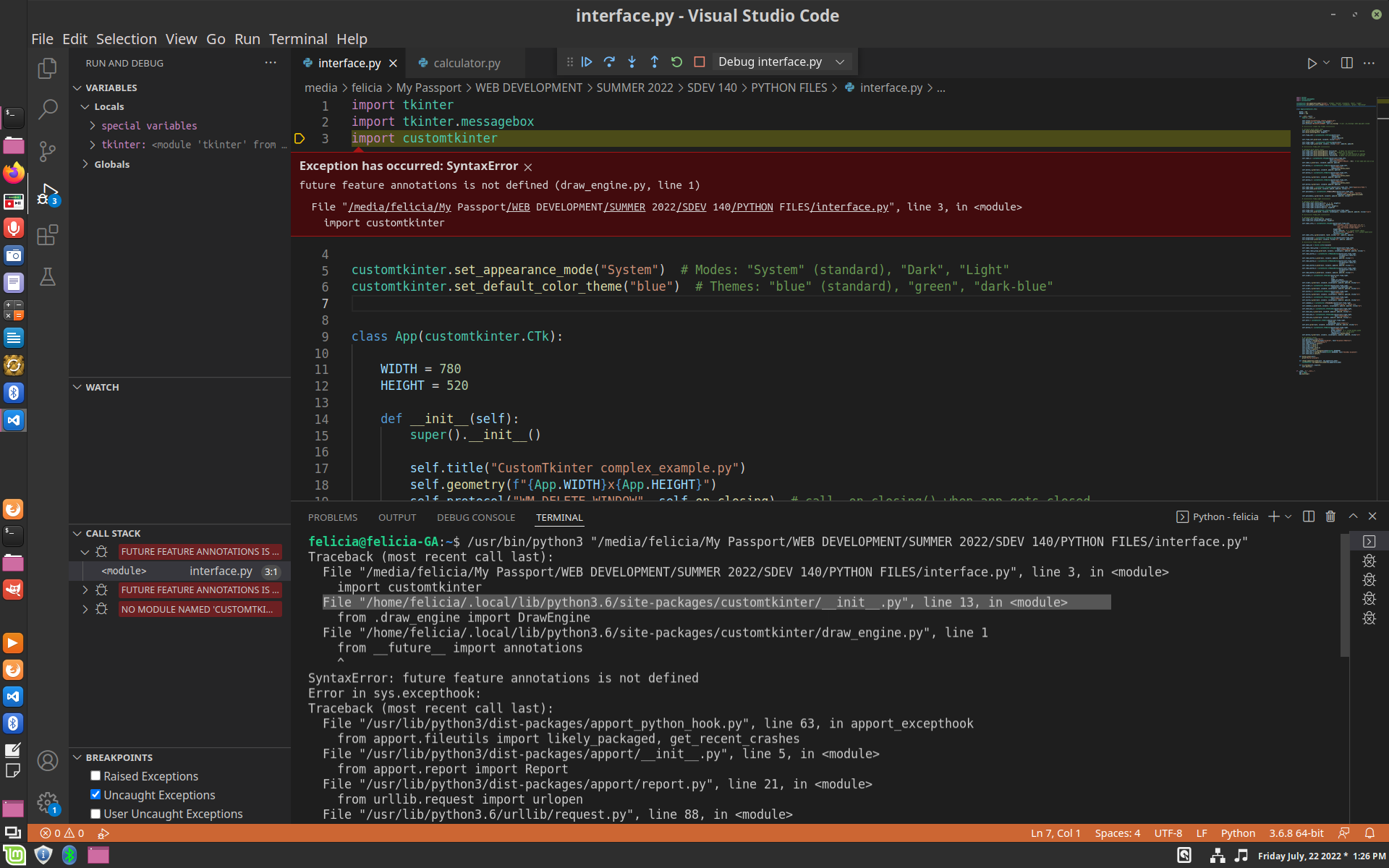
Task: Open the Run menu
Action: click(x=247, y=39)
